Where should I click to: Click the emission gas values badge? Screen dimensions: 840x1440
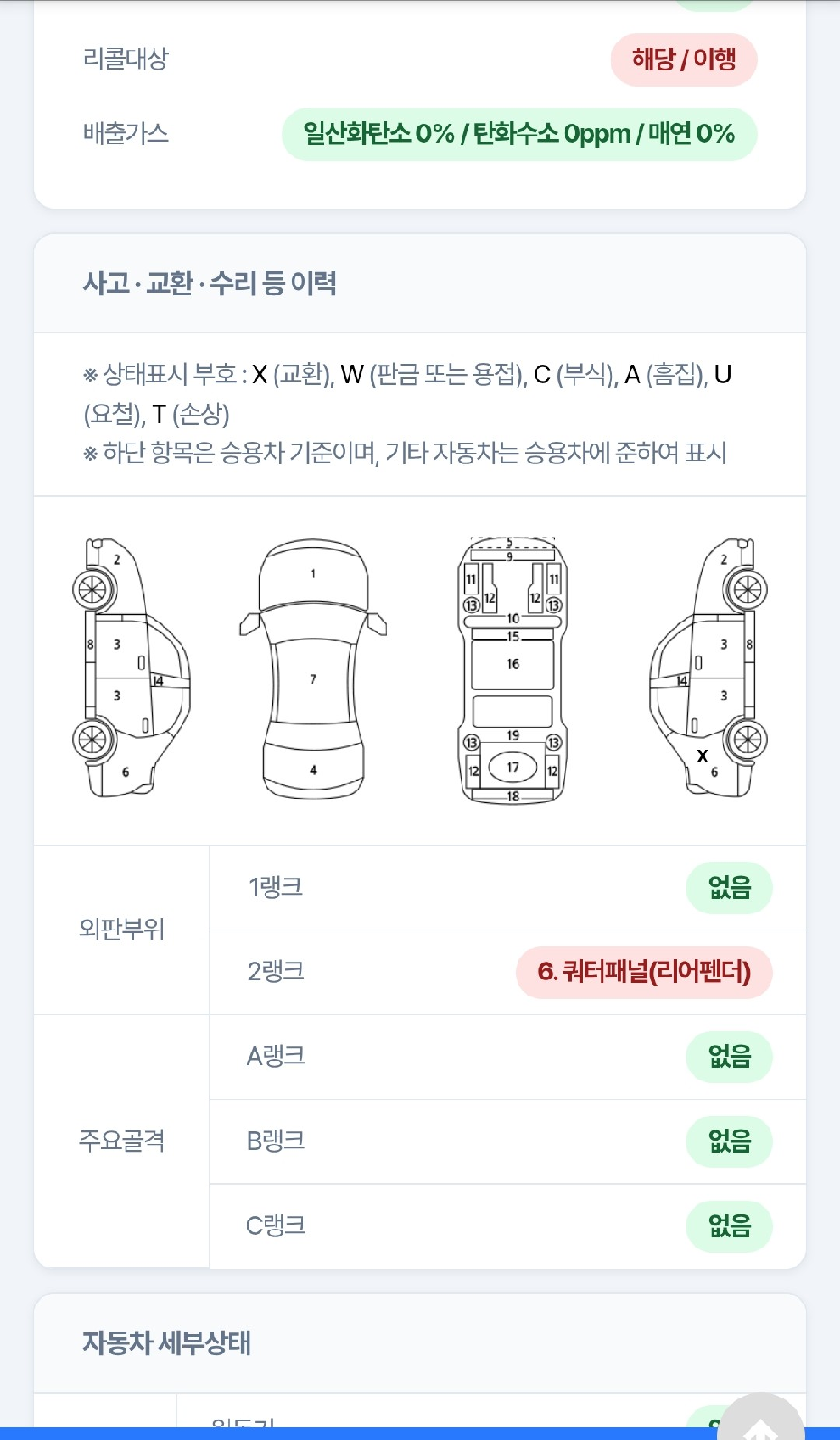click(519, 135)
